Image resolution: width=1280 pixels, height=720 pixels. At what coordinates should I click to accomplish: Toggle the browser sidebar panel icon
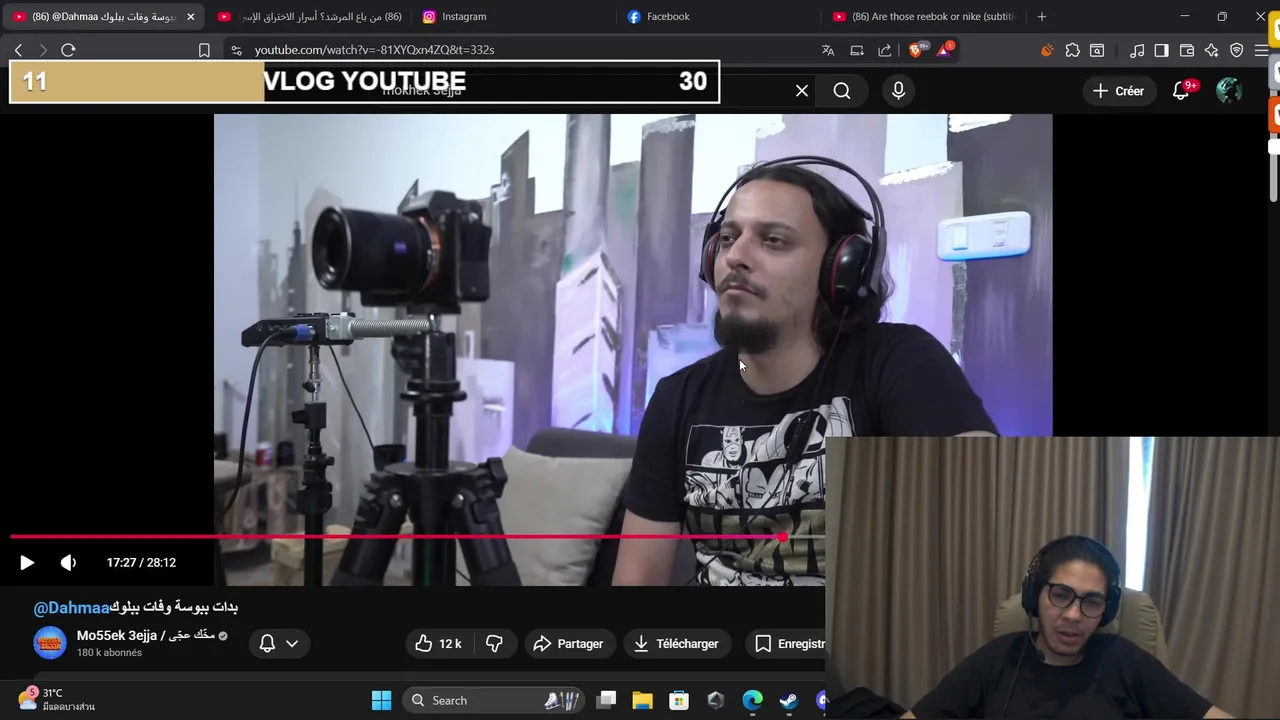(x=1161, y=50)
